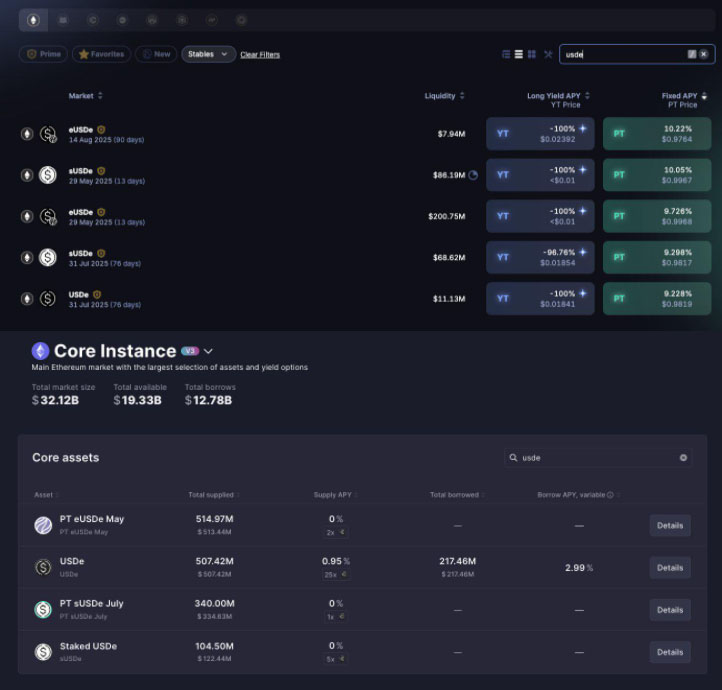722x690 pixels.
Task: Select the Ethereum chain icon tab
Action: point(33,20)
